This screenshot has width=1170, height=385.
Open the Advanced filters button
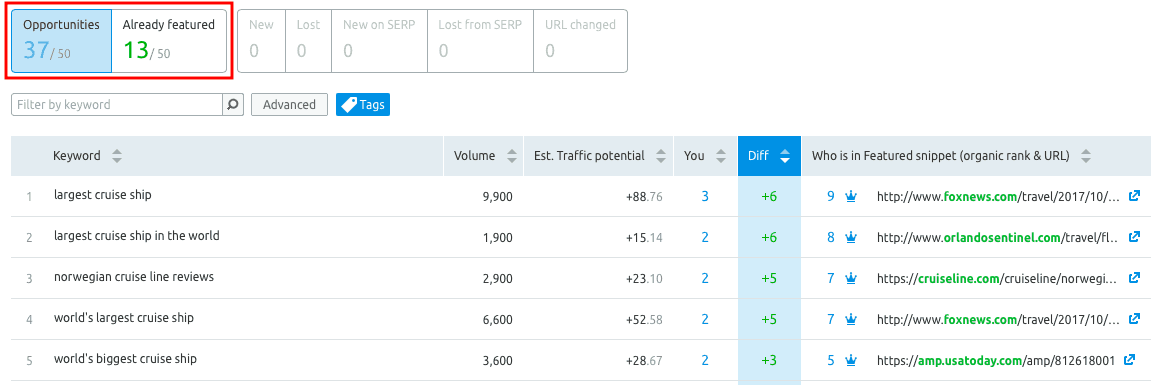(x=290, y=104)
